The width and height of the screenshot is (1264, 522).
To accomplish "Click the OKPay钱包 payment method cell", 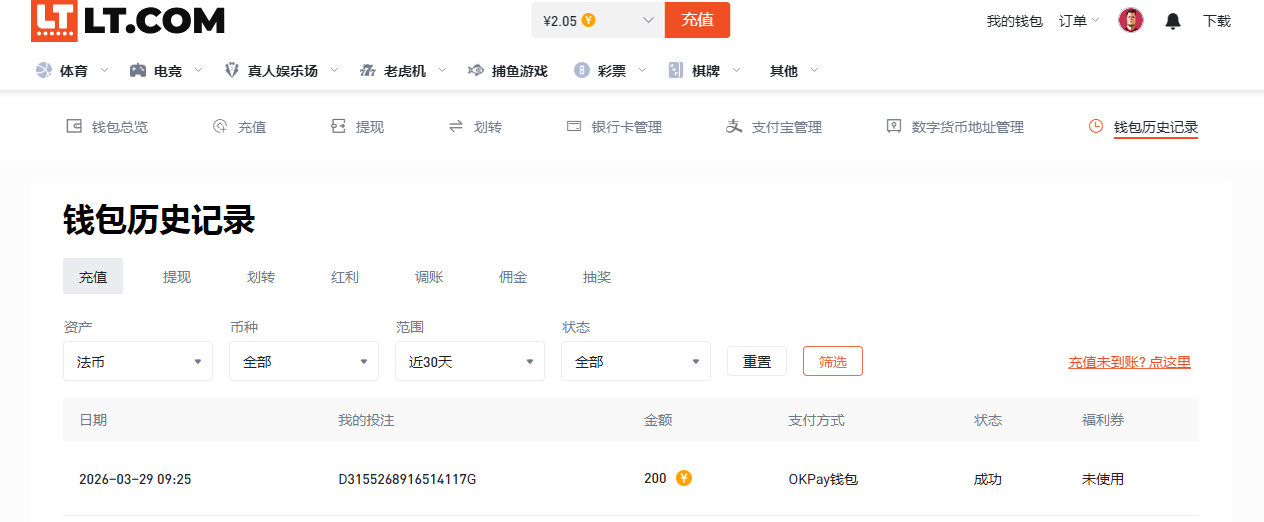I will 823,479.
